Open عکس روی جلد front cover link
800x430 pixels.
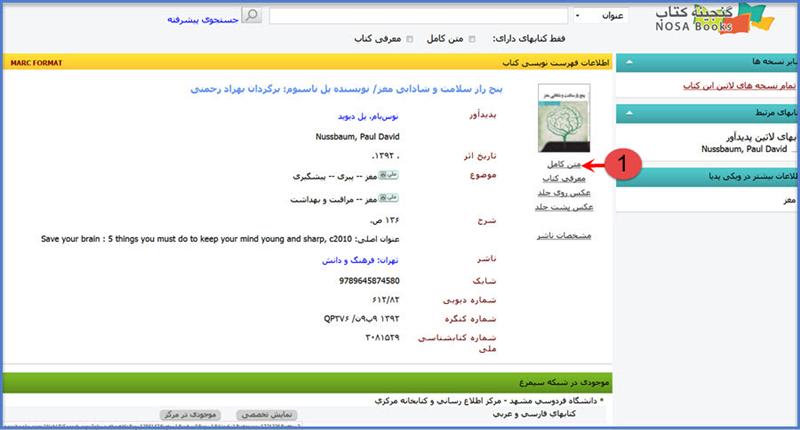coord(568,192)
